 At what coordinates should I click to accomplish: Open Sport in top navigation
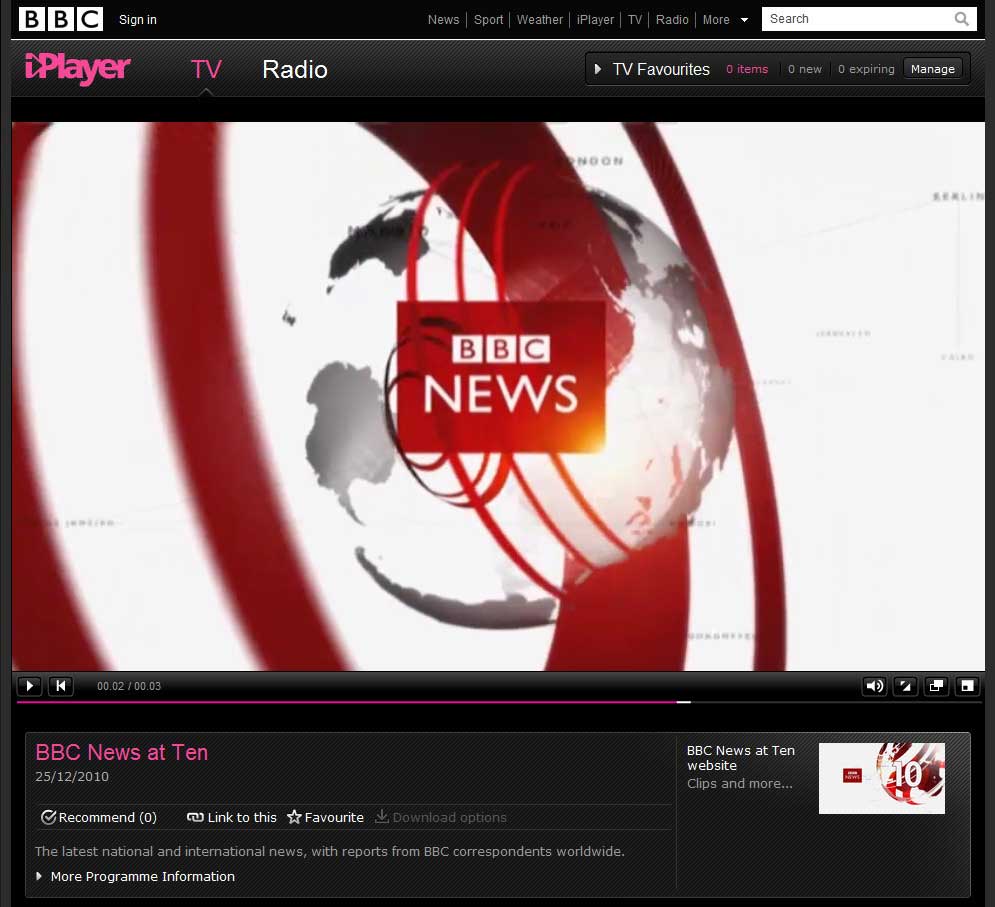[x=488, y=20]
